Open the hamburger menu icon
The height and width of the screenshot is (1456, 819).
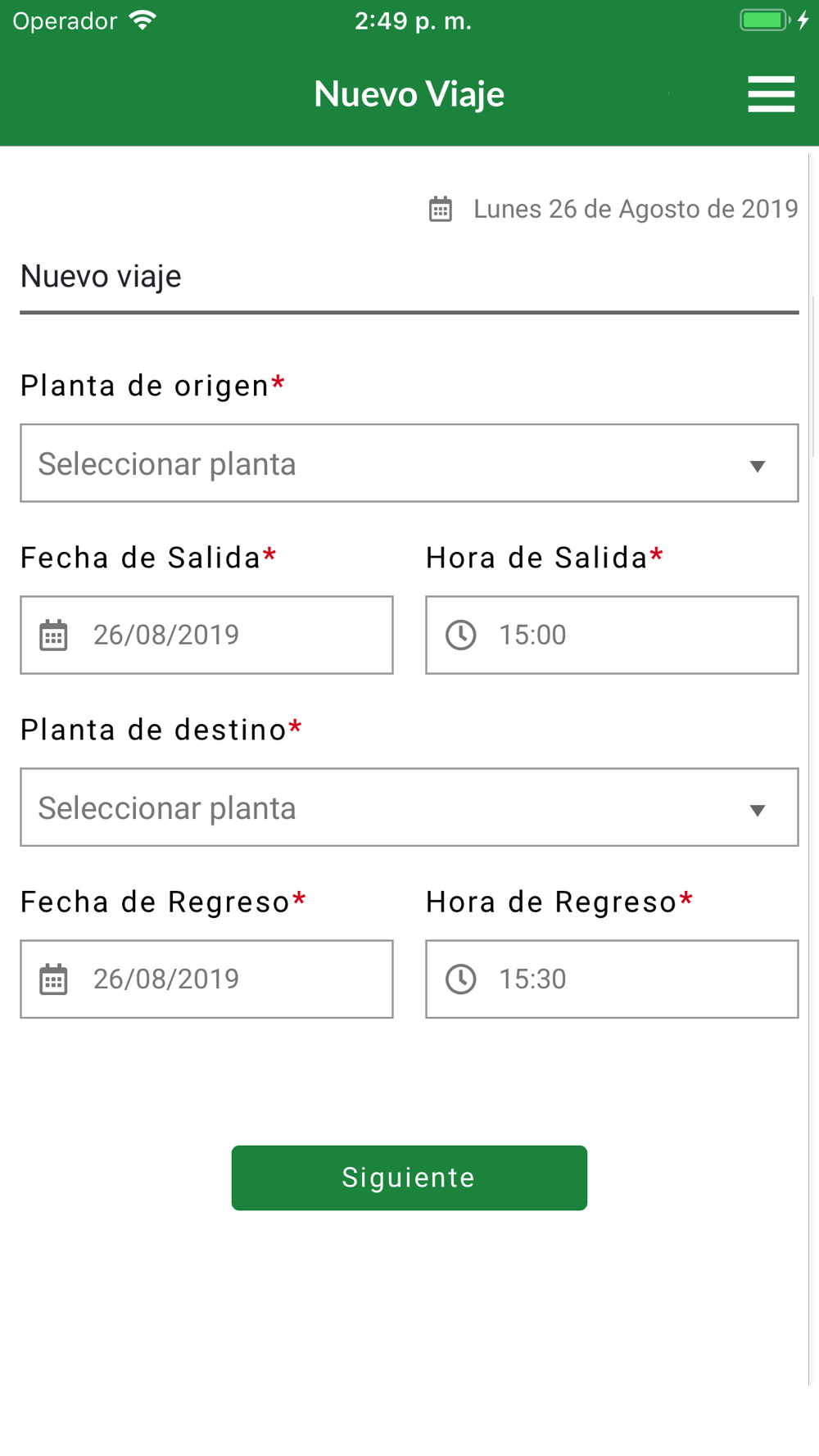pos(771,94)
